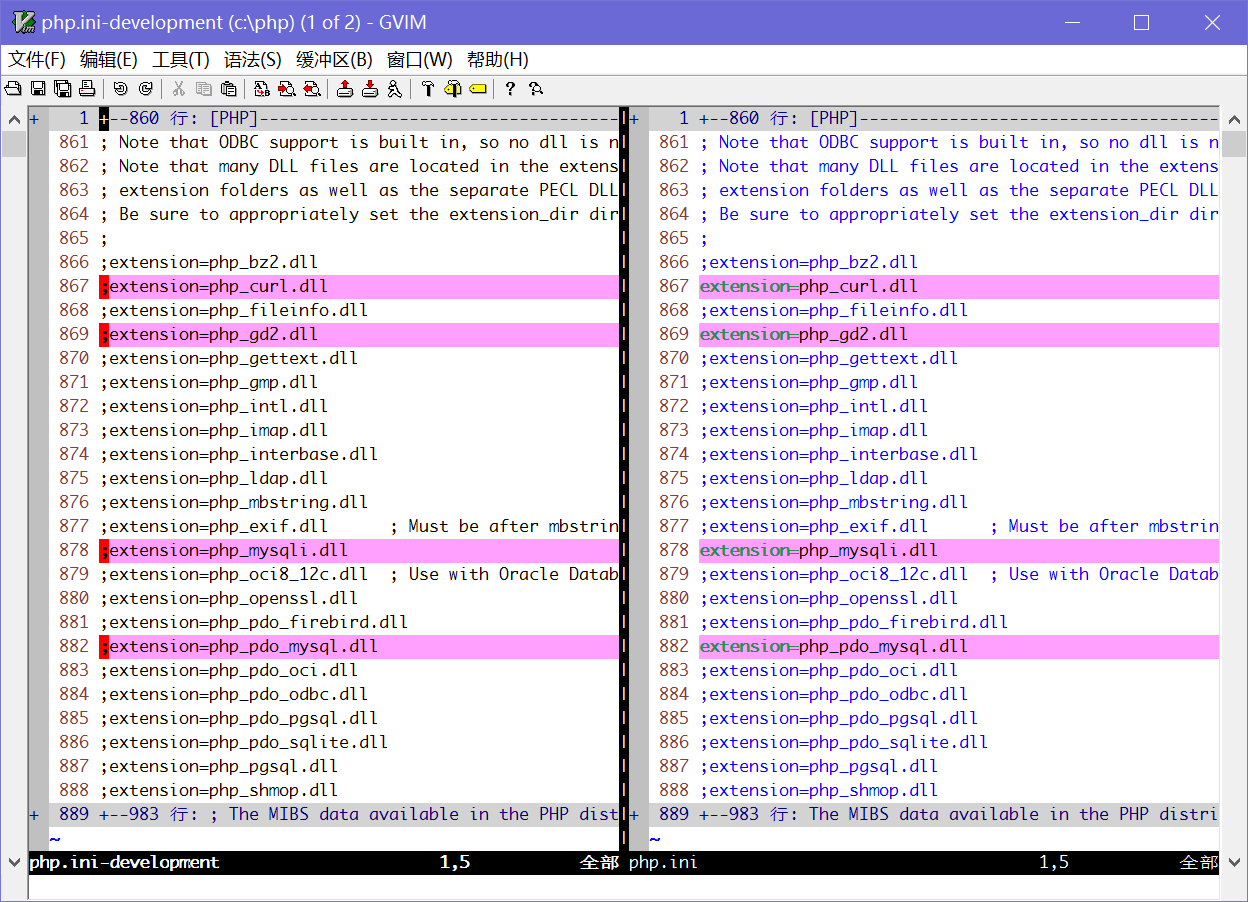Open Help via question mark icon
Screen dimensions: 1248x902
[510, 89]
